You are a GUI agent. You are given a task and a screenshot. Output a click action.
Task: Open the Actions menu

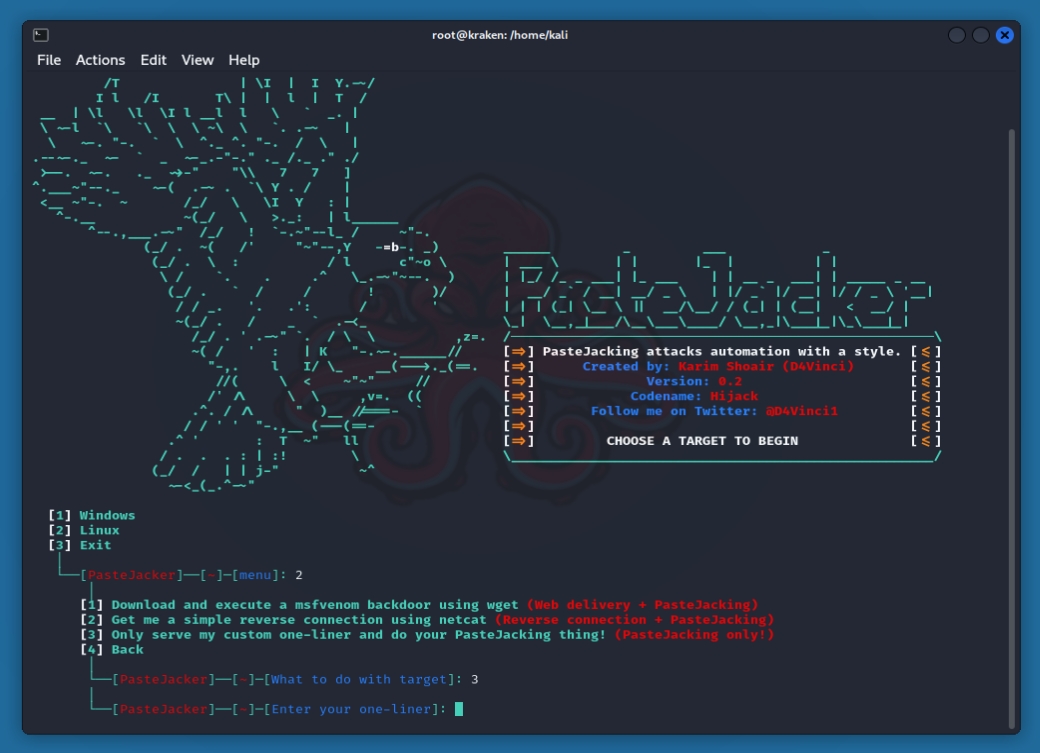tap(100, 60)
